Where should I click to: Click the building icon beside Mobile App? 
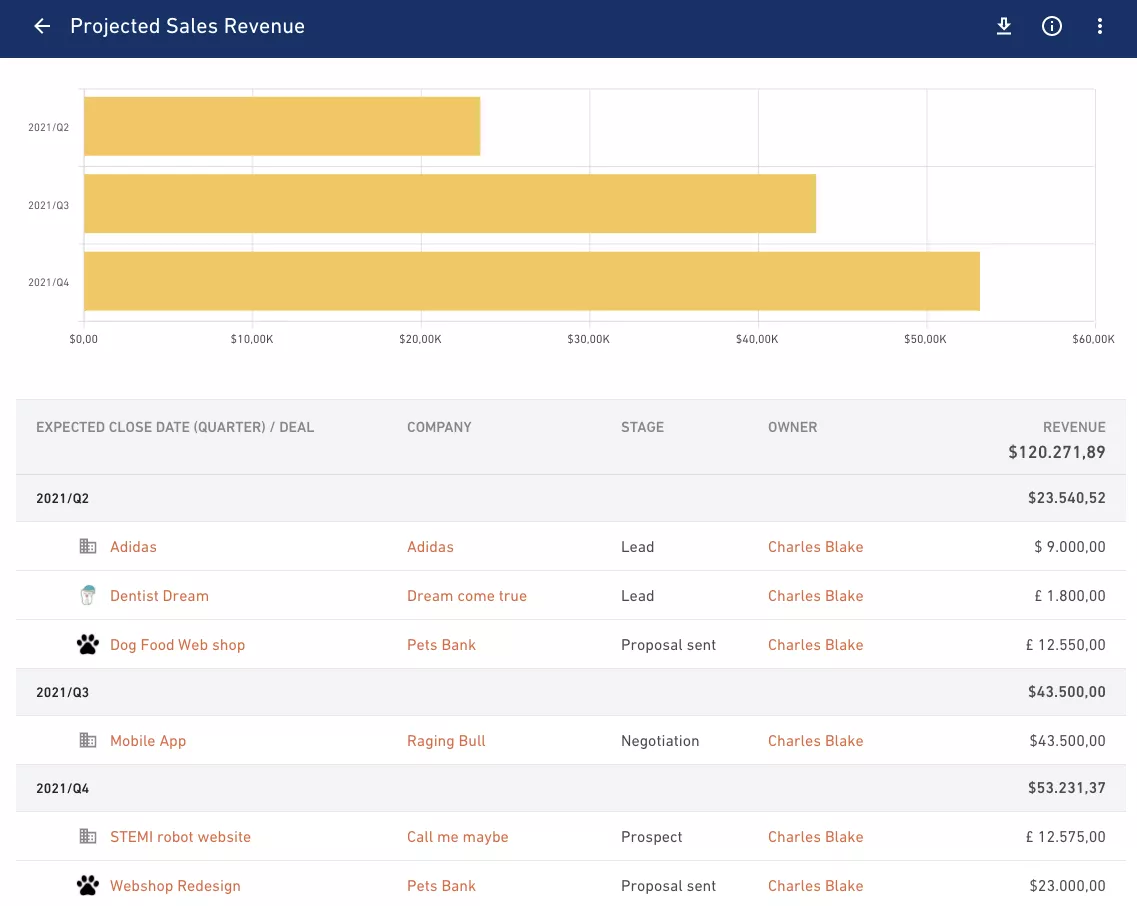(88, 740)
